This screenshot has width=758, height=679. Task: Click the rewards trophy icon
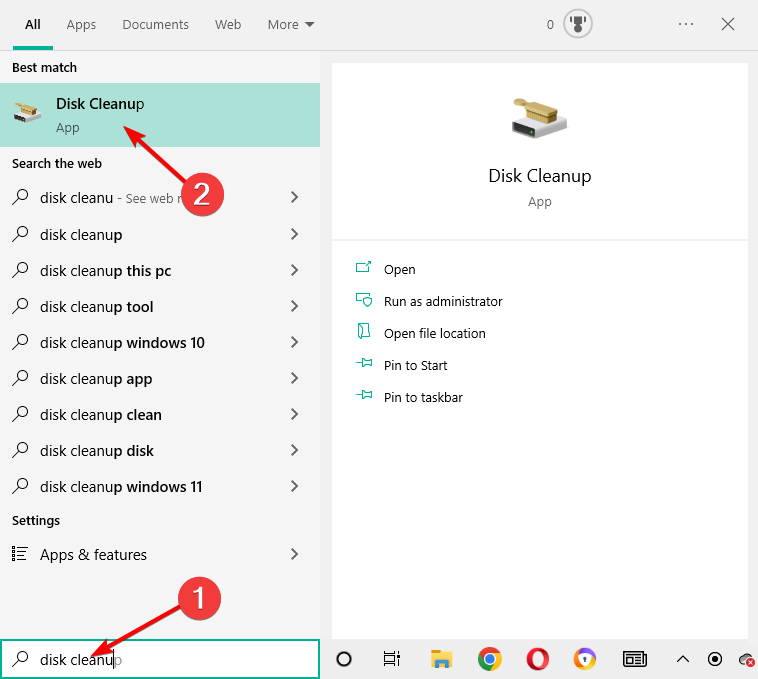(x=577, y=24)
